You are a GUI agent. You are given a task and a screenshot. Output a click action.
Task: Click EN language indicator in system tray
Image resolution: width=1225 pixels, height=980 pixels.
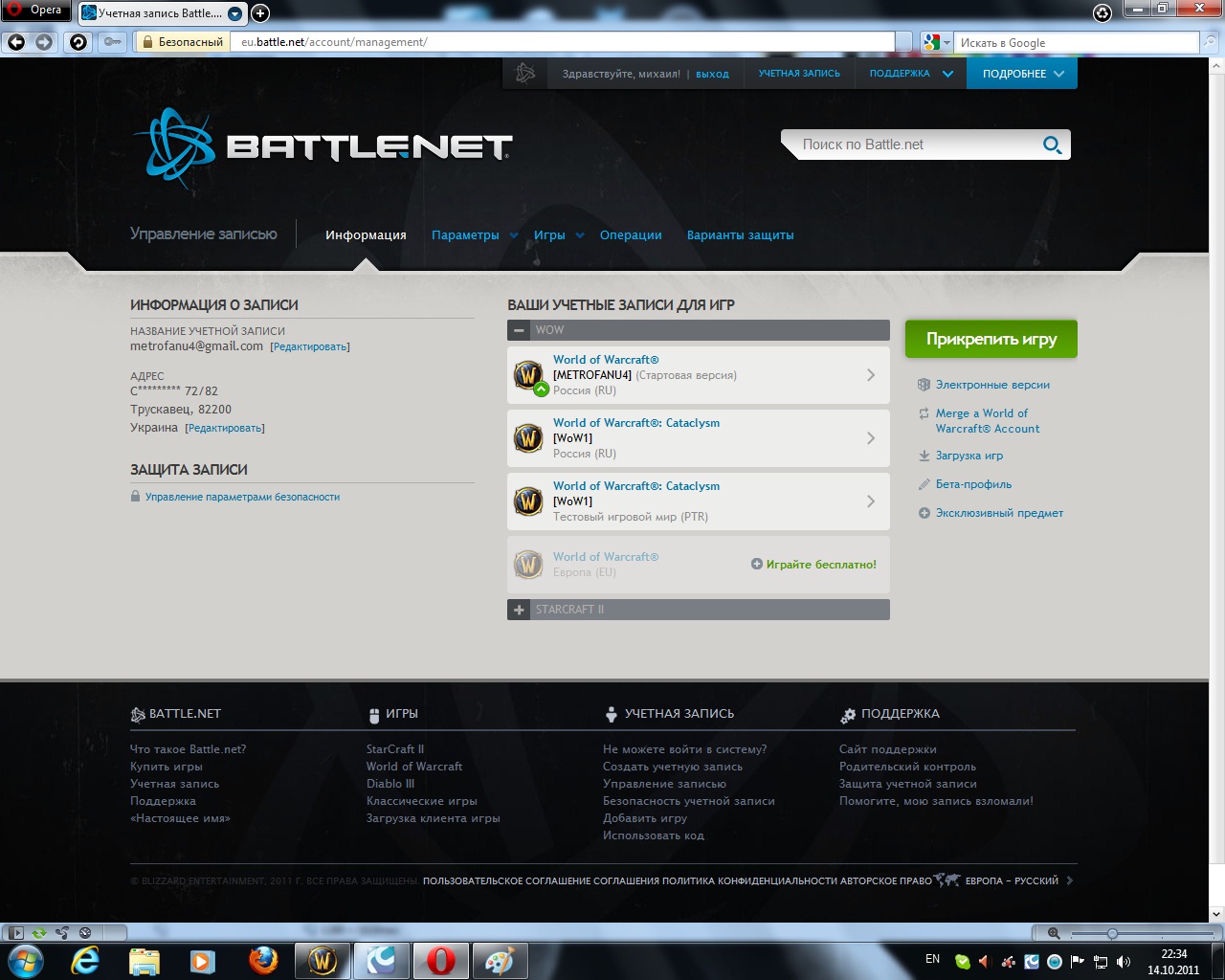pyautogui.click(x=932, y=959)
